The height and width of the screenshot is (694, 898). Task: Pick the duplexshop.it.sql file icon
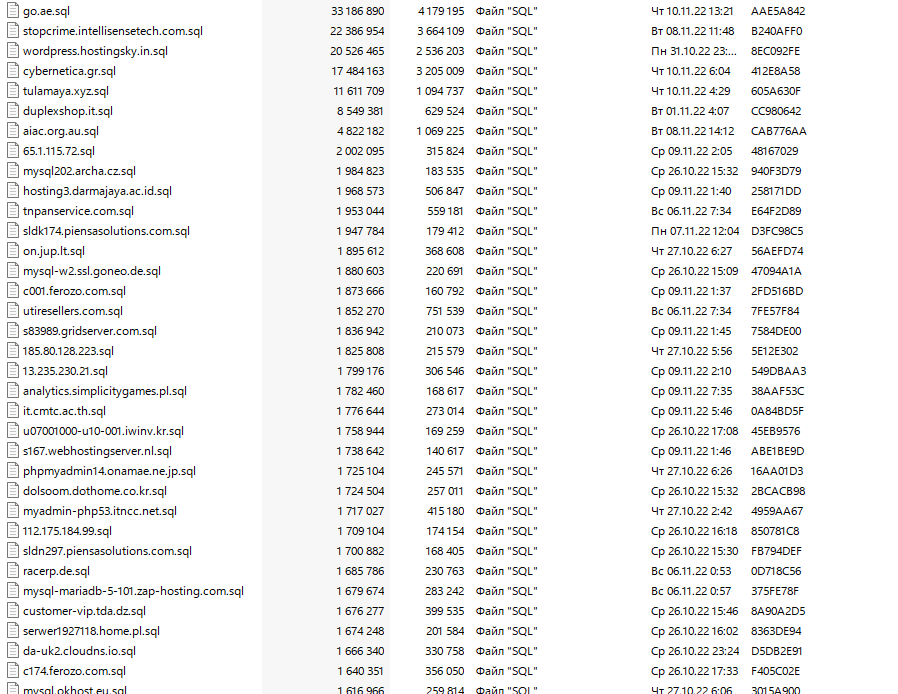13,111
